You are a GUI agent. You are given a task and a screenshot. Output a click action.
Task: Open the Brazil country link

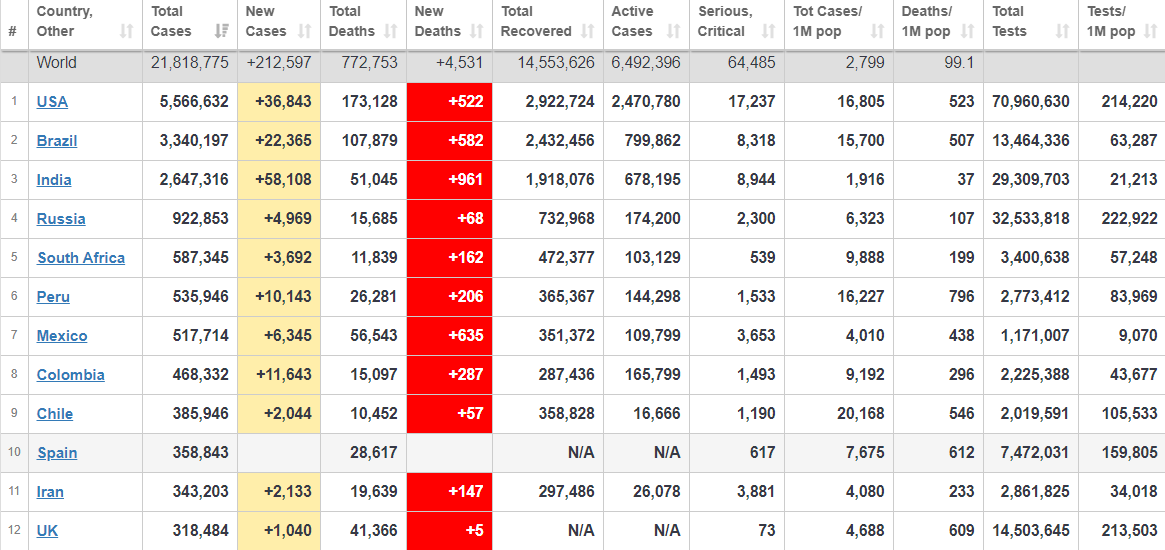click(56, 140)
